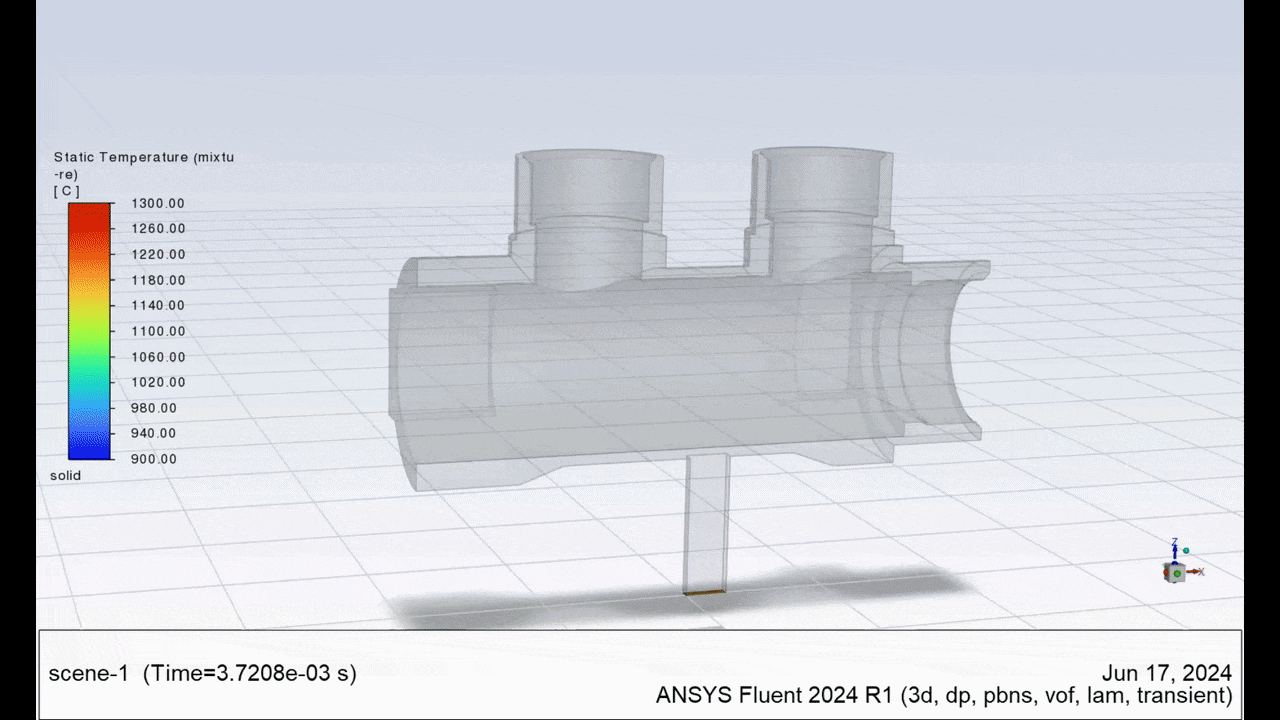Click the "Jun 17, 2024" date text
This screenshot has width=1280, height=720.
tap(1166, 673)
